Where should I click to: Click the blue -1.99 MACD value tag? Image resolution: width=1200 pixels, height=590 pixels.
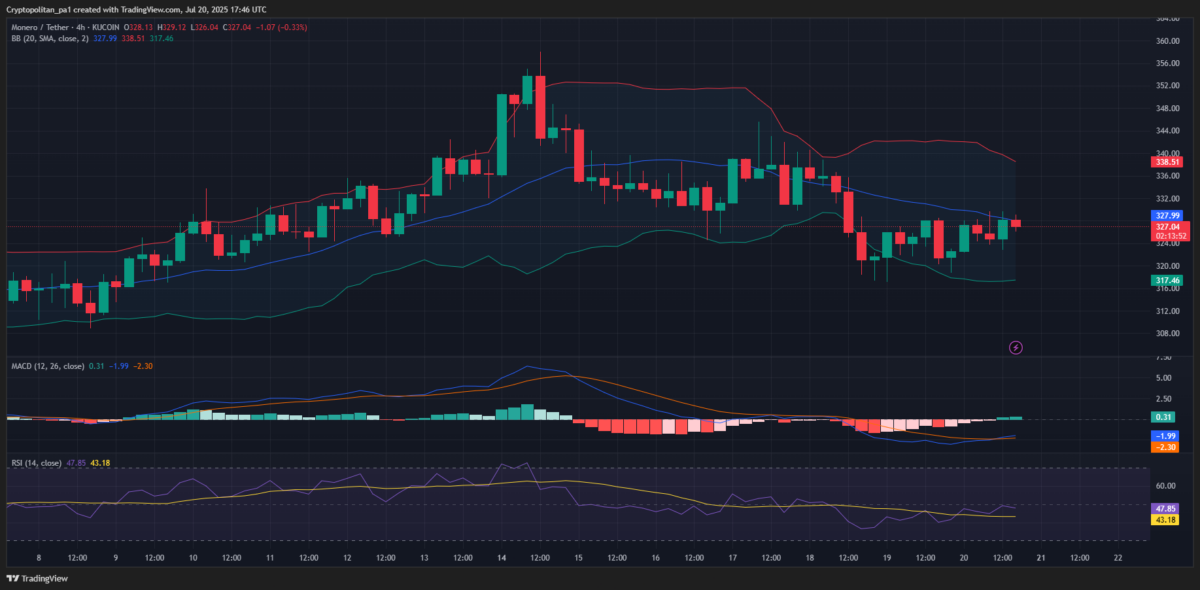(x=1163, y=436)
